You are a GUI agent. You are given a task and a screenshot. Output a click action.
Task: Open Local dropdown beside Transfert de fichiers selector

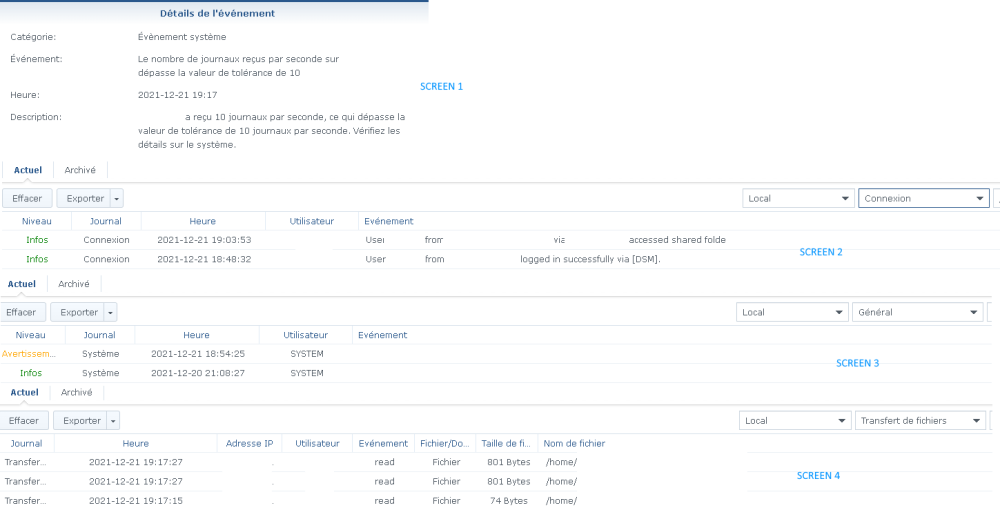pos(795,421)
